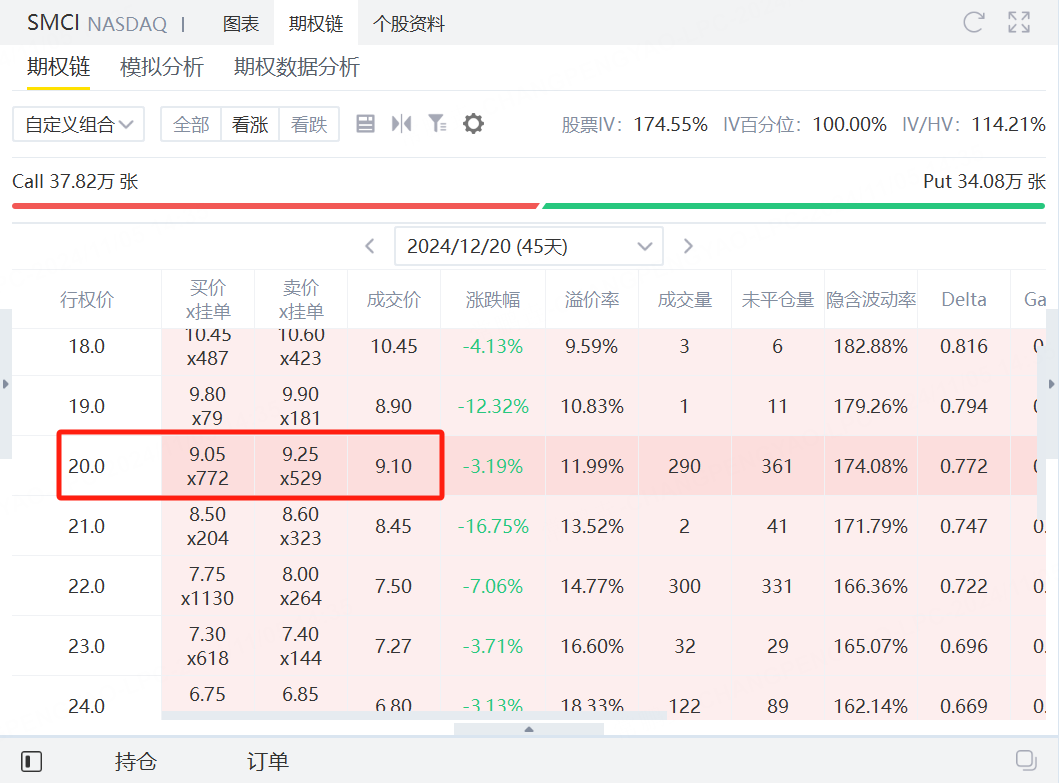Click volume value 300 cell

pyautogui.click(x=685, y=586)
